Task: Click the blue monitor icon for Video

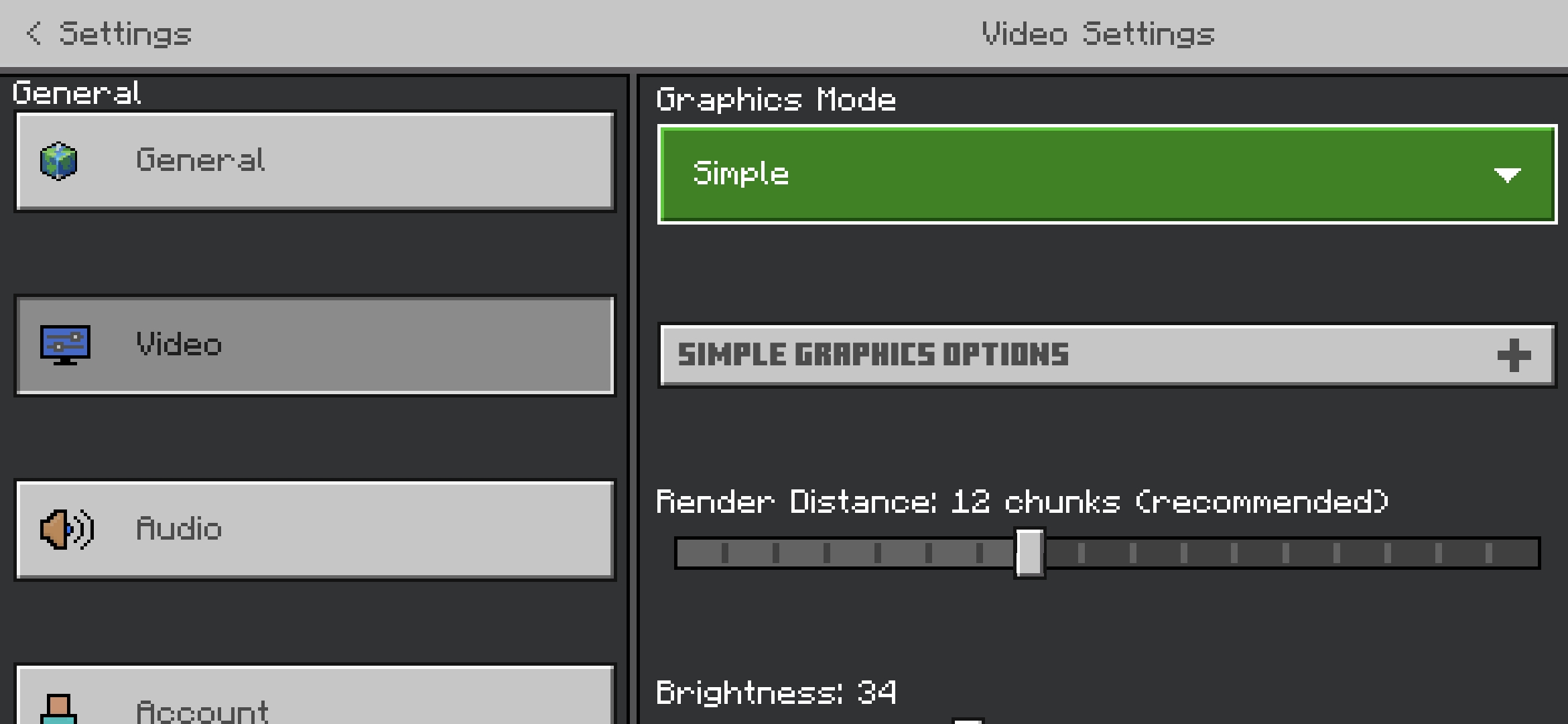Action: pyautogui.click(x=65, y=345)
